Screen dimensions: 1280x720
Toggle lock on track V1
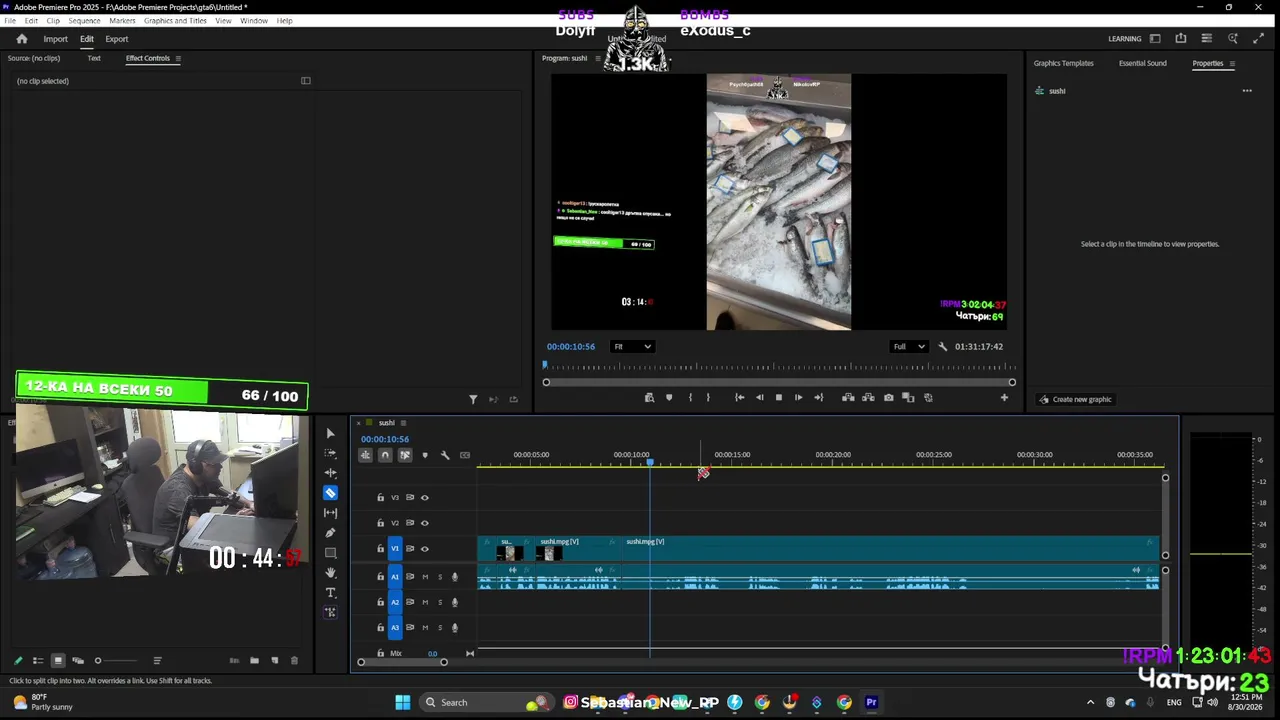(380, 549)
